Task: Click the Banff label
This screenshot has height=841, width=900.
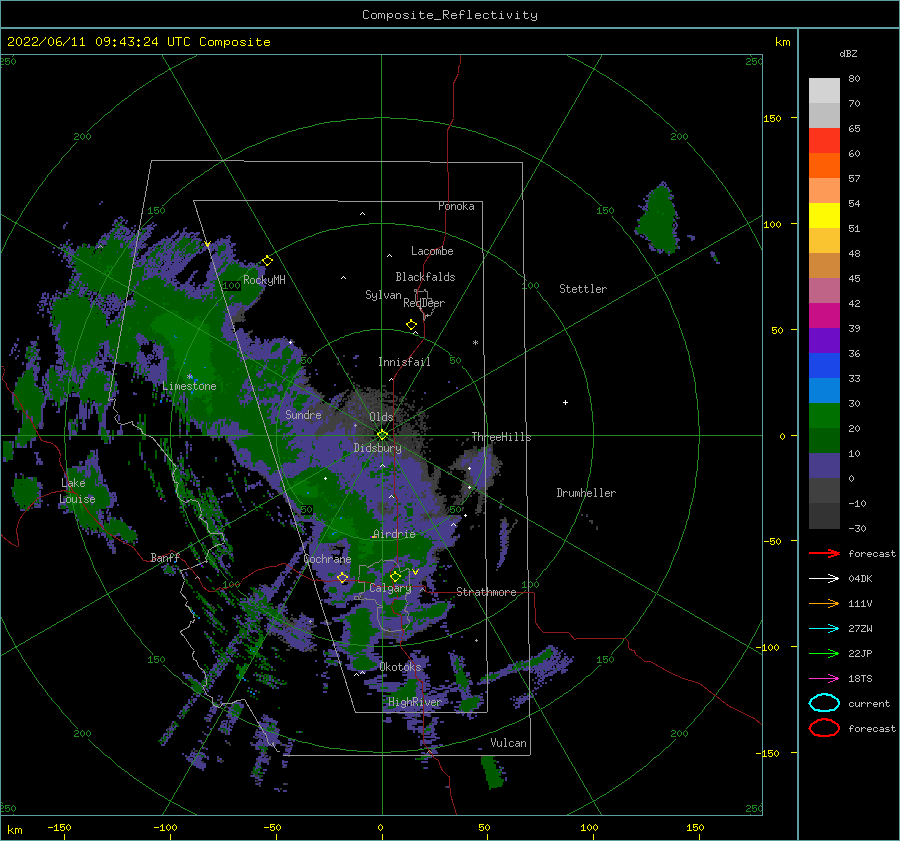Action: (x=165, y=557)
